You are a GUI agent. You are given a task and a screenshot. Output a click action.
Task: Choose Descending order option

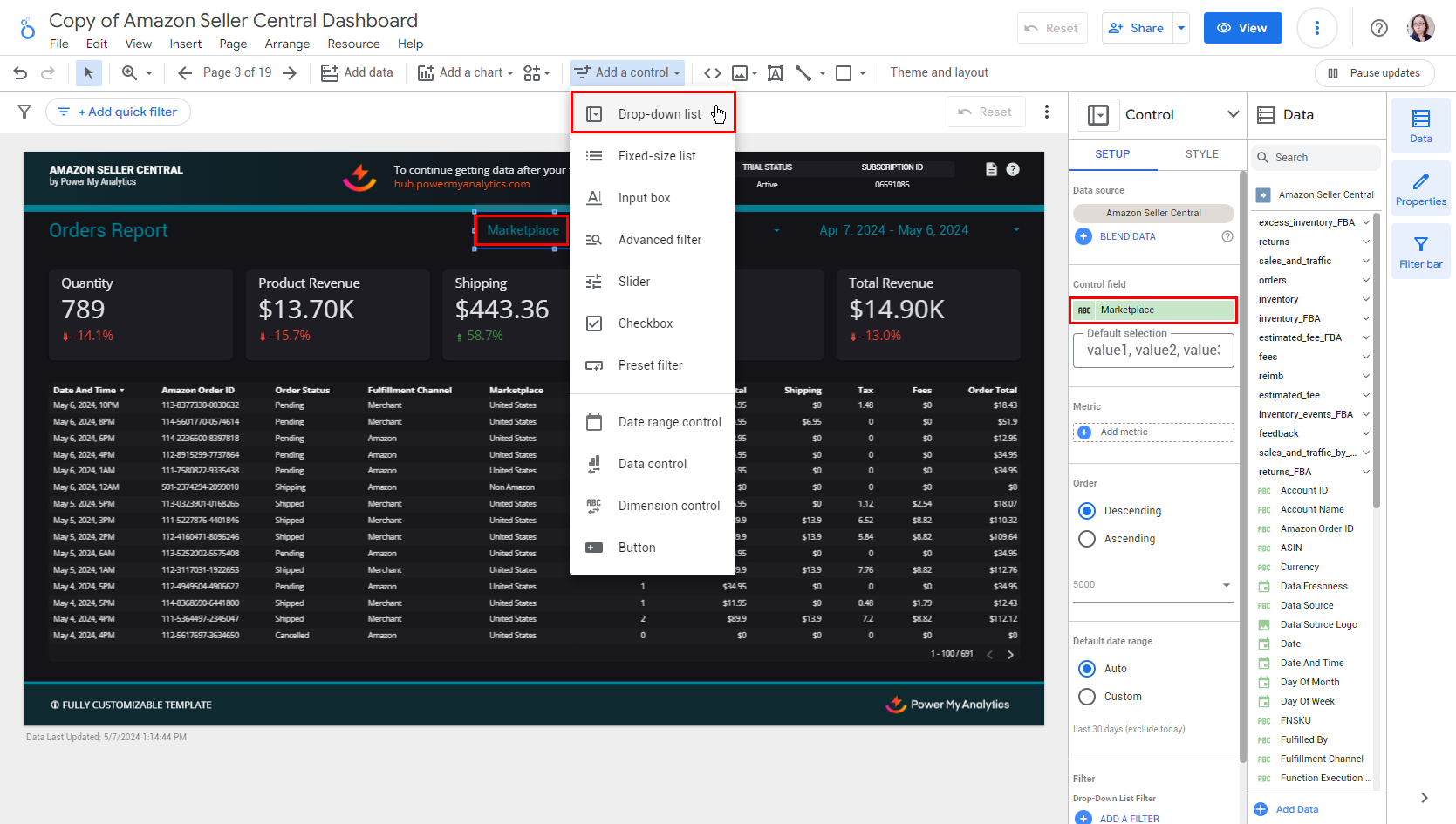[x=1087, y=511]
